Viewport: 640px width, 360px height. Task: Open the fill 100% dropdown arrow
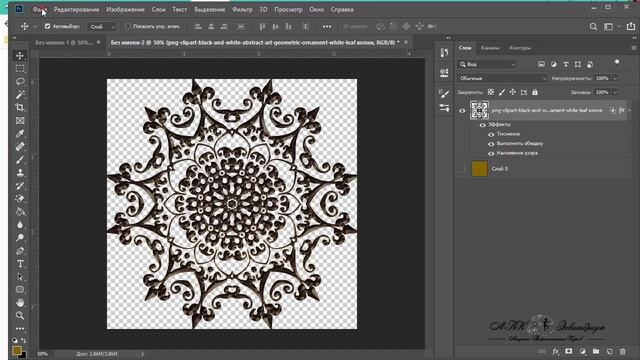[x=615, y=92]
